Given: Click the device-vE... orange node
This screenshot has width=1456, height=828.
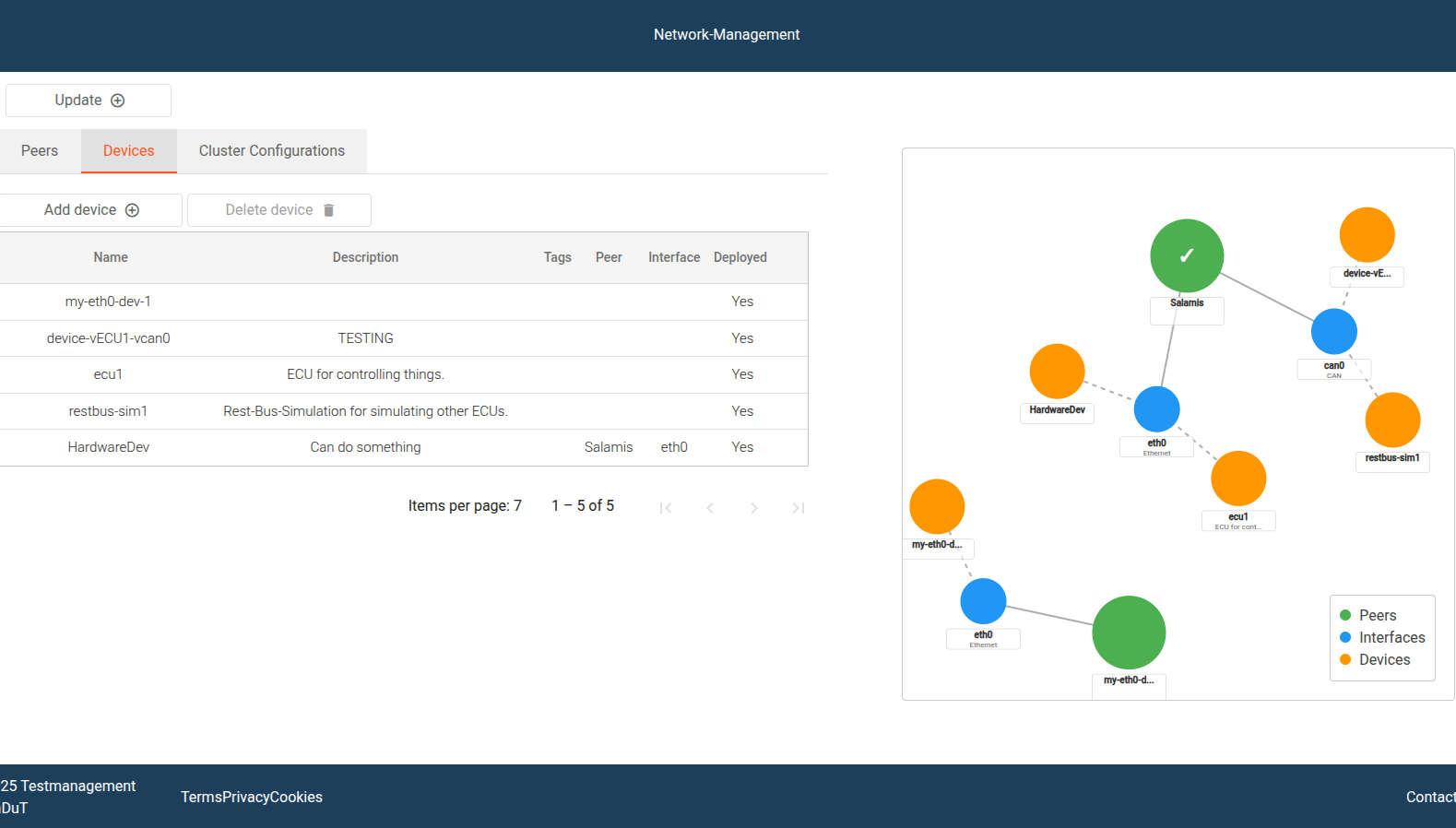Looking at the screenshot, I should [x=1367, y=235].
